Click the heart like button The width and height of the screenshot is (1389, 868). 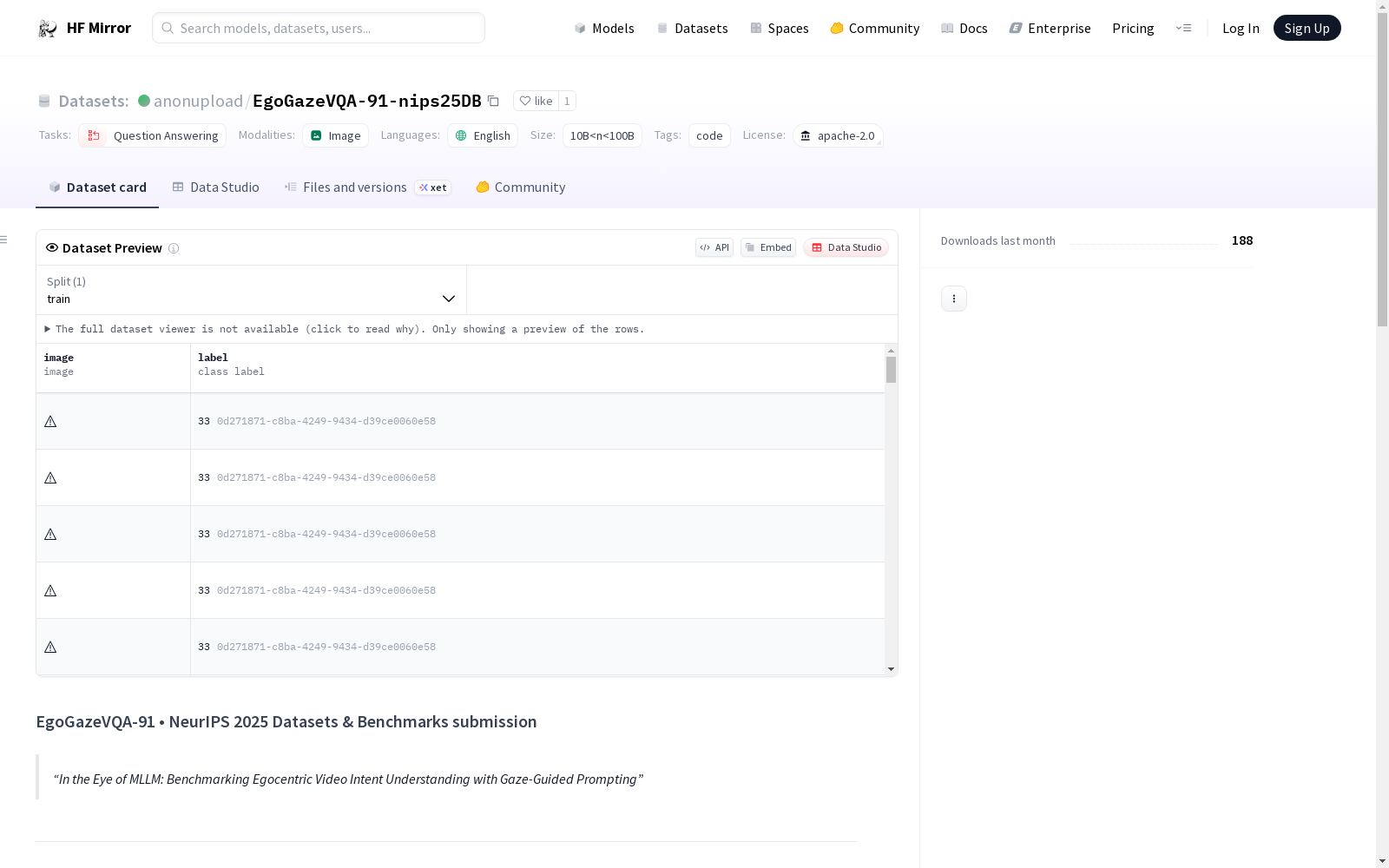(x=536, y=101)
